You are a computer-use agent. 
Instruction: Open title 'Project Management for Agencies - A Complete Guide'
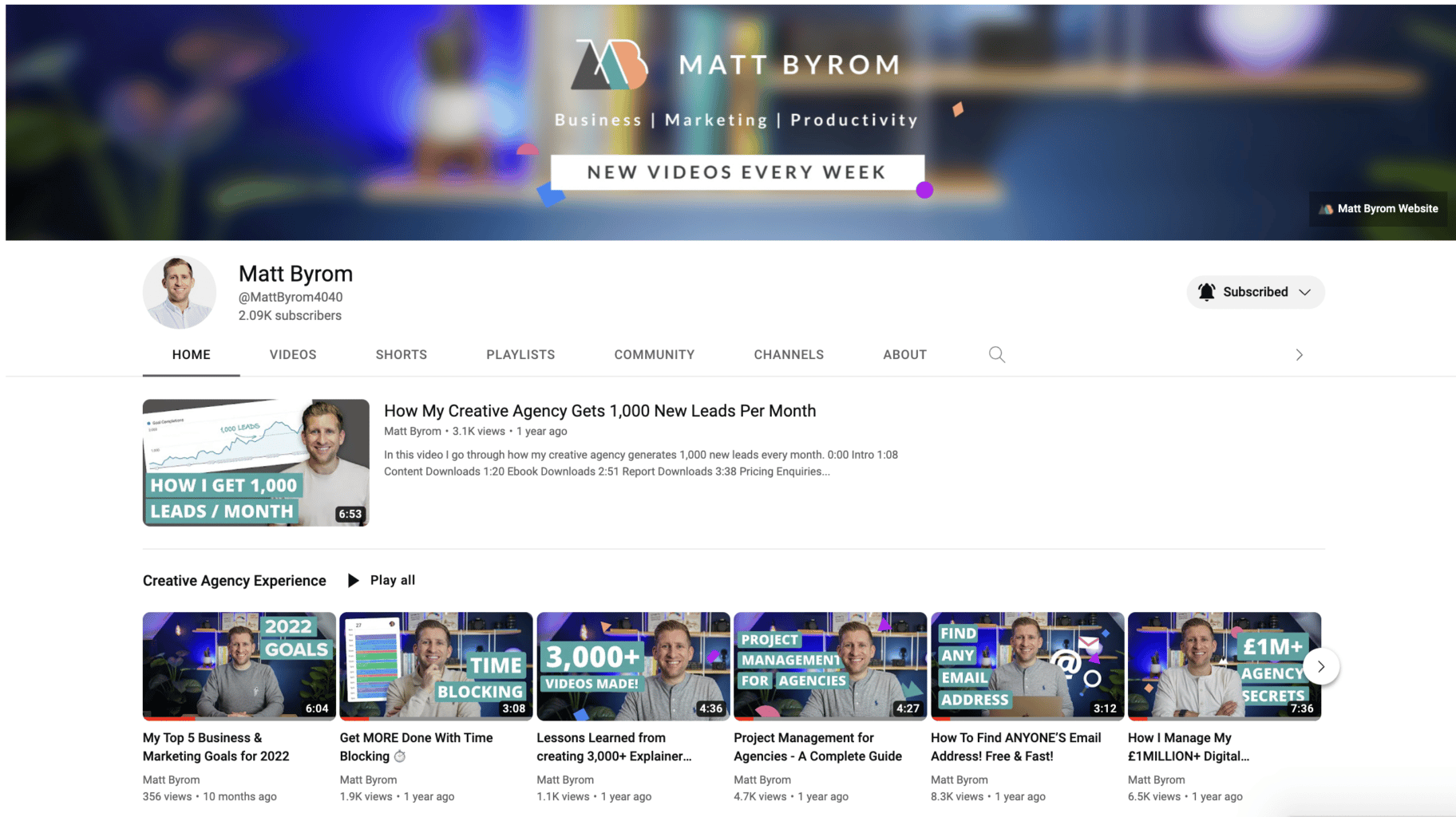(817, 747)
